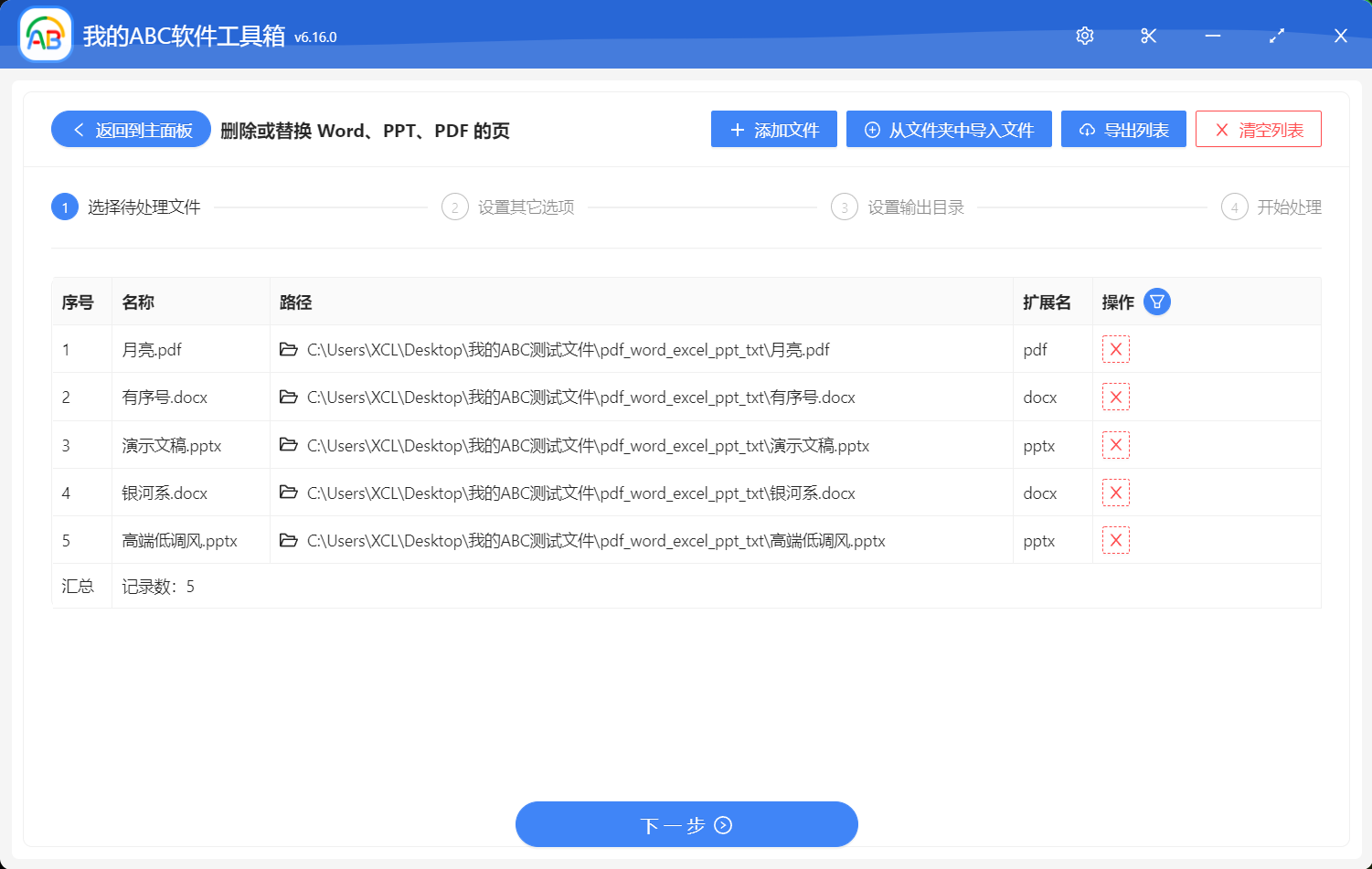The width and height of the screenshot is (1372, 869).
Task: Click the scissors tool icon in the title bar
Action: click(1148, 36)
